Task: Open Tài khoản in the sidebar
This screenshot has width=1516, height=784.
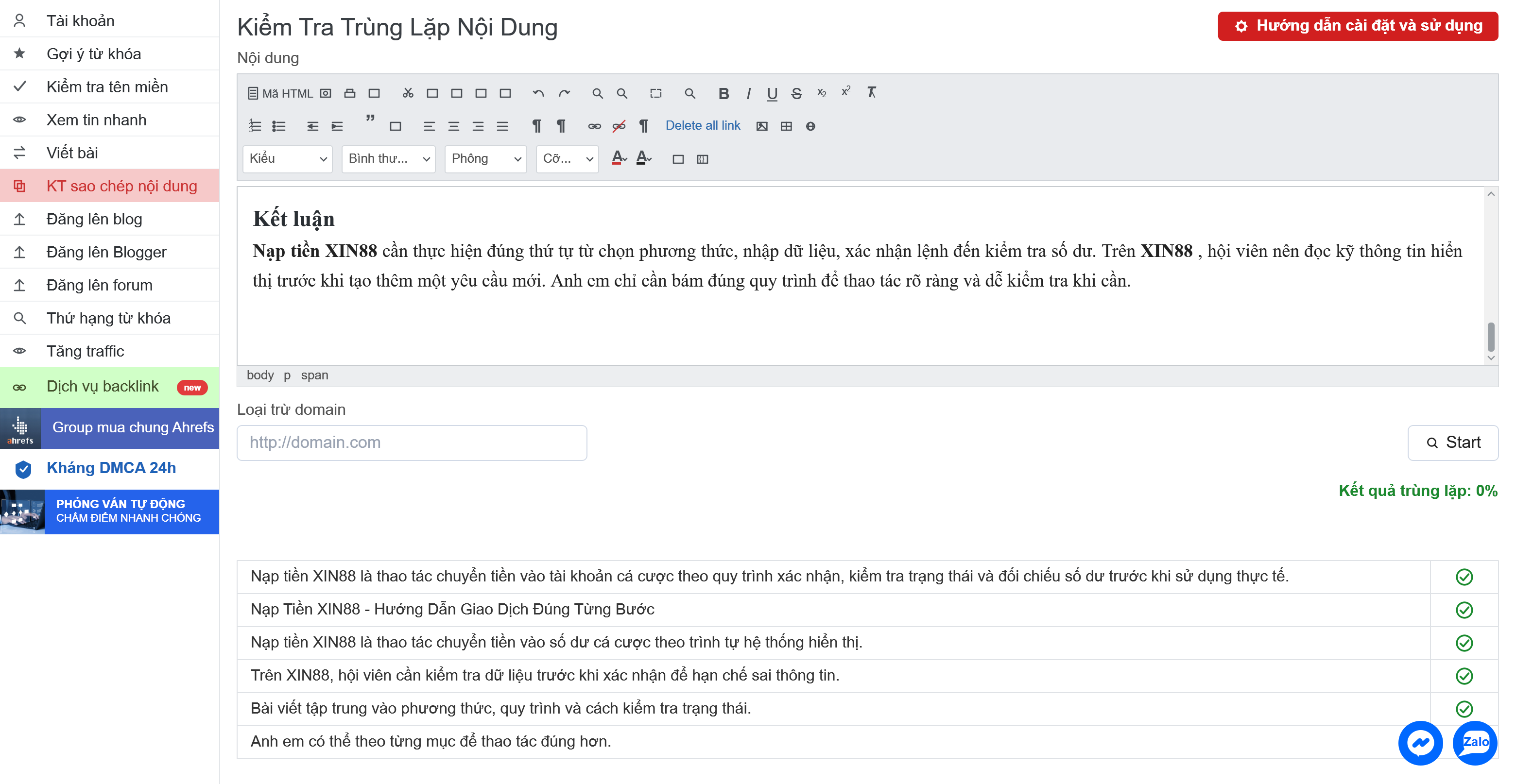Action: tap(109, 20)
